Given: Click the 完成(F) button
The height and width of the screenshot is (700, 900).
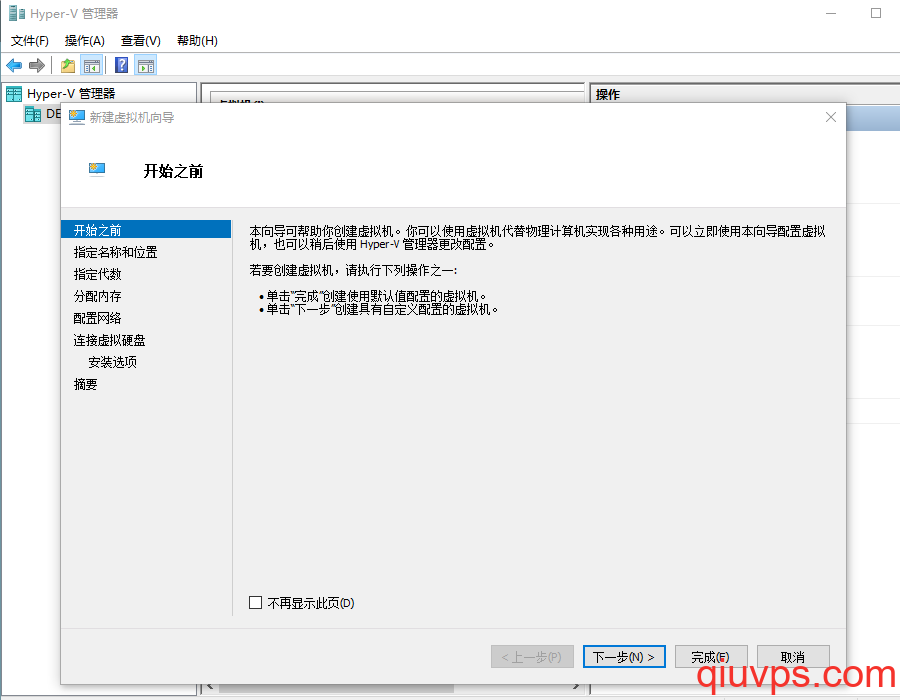Looking at the screenshot, I should pos(711,657).
